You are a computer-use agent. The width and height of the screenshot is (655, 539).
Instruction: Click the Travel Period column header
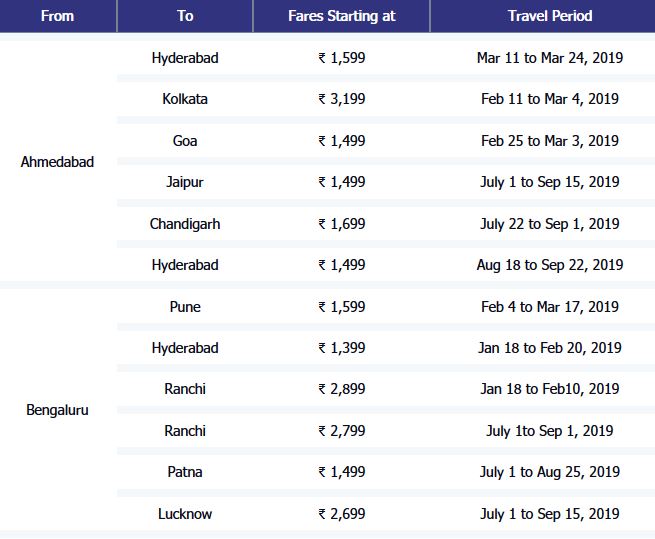(549, 16)
